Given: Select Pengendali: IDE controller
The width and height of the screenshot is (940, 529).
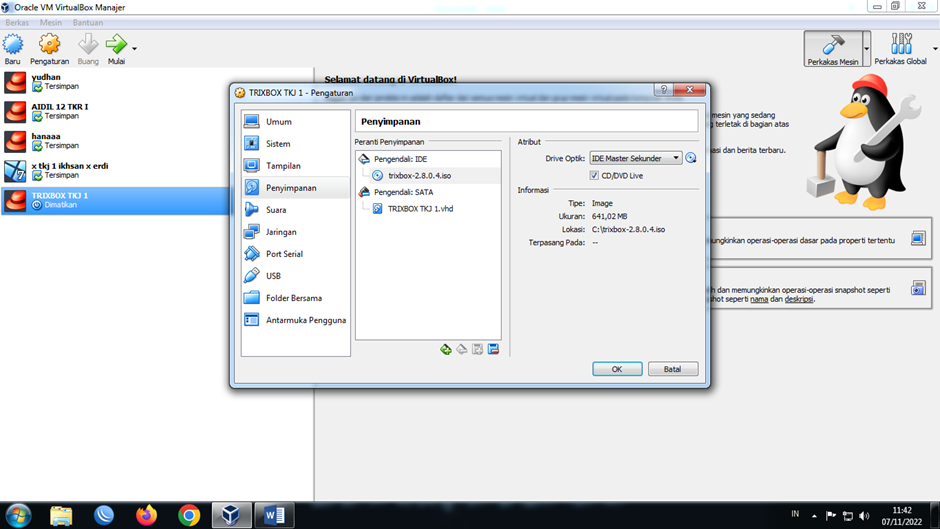Looking at the screenshot, I should click(x=428, y=159).
